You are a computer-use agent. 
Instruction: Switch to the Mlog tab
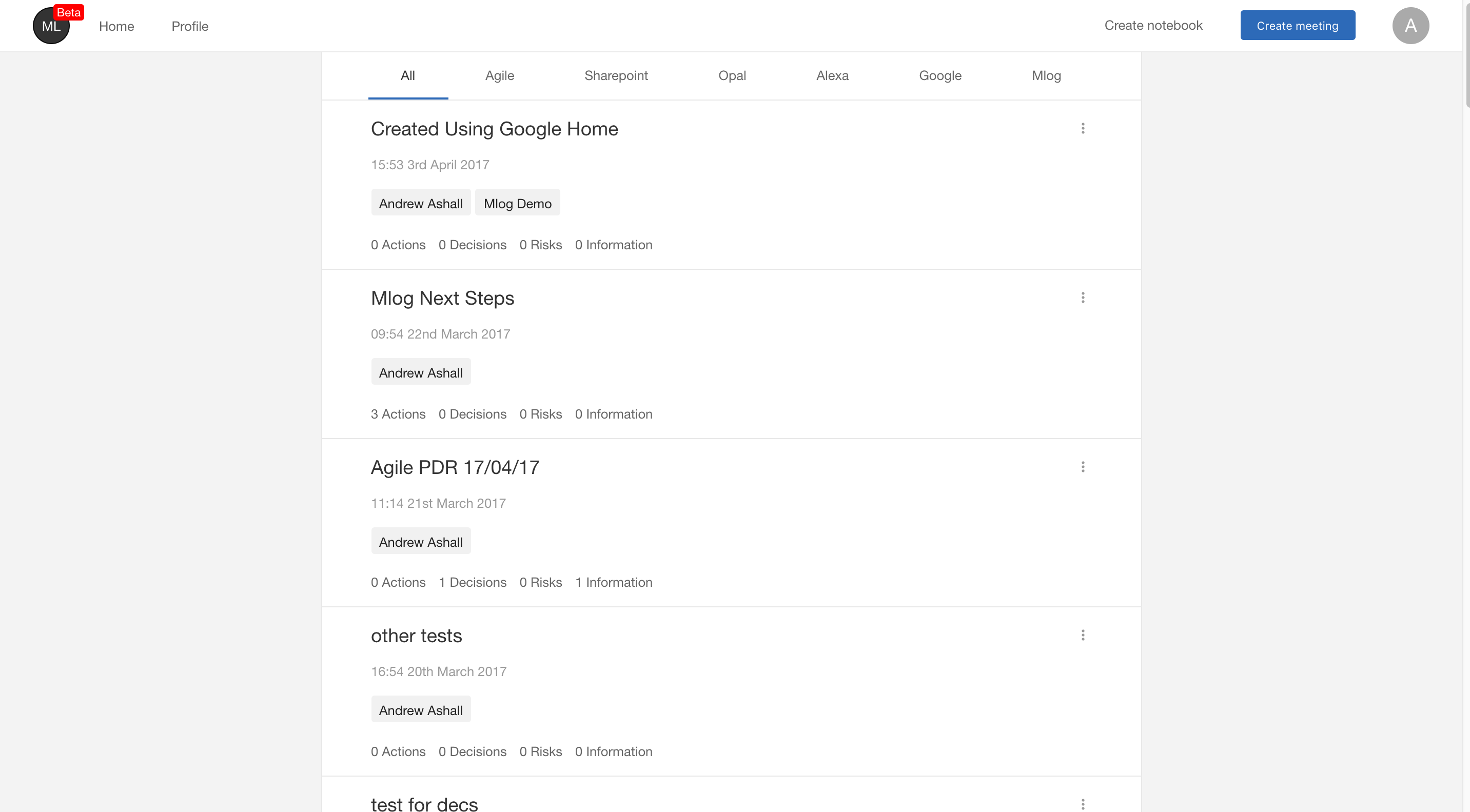tap(1046, 75)
